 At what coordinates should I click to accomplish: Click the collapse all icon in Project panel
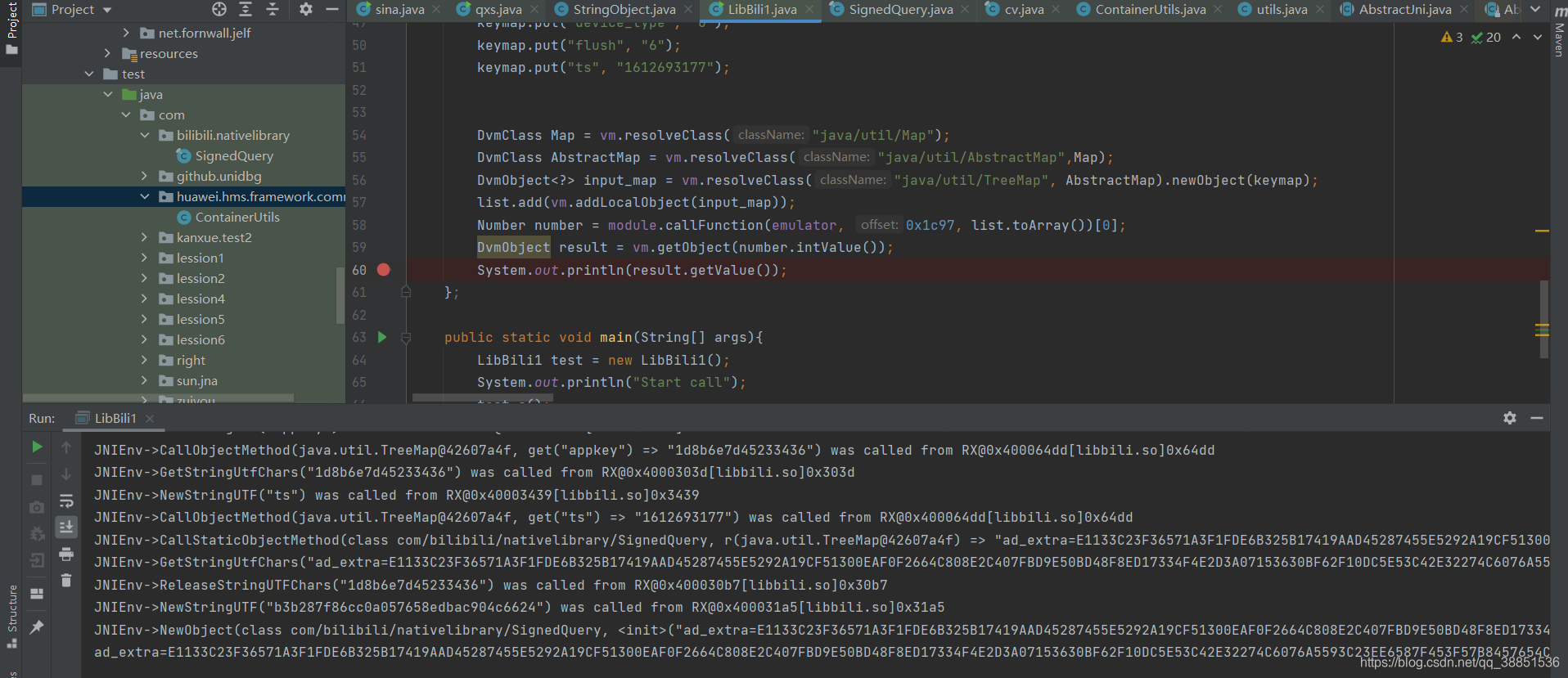pos(273,9)
